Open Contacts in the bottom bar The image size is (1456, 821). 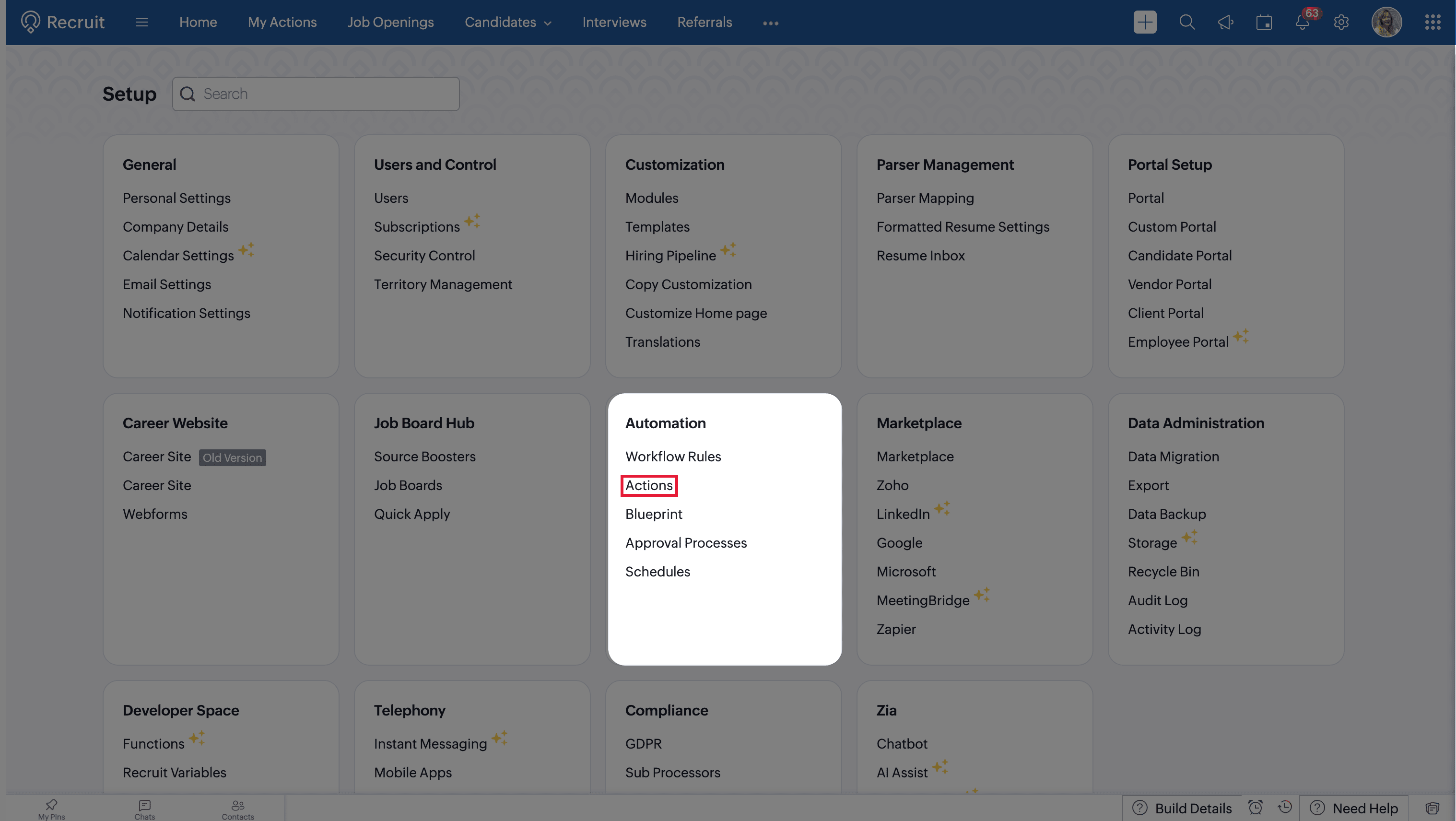[x=237, y=809]
